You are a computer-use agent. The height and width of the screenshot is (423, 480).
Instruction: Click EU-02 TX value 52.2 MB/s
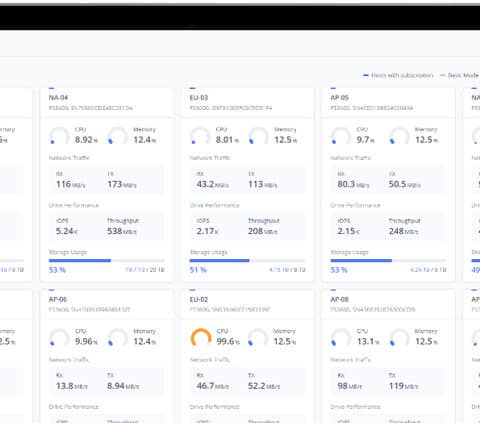point(264,386)
